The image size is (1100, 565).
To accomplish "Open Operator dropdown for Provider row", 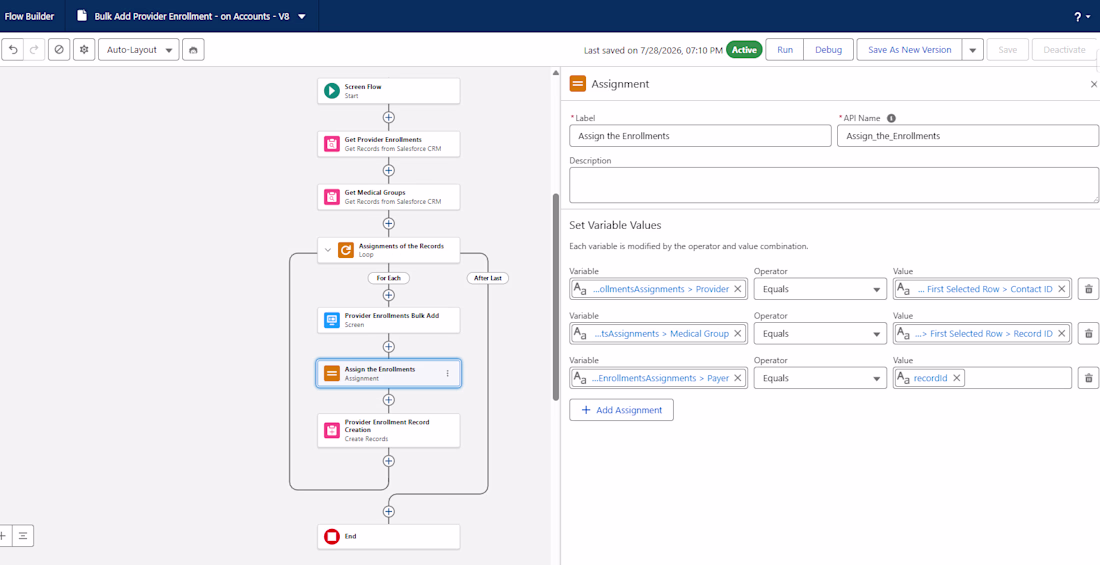I will tap(820, 288).
